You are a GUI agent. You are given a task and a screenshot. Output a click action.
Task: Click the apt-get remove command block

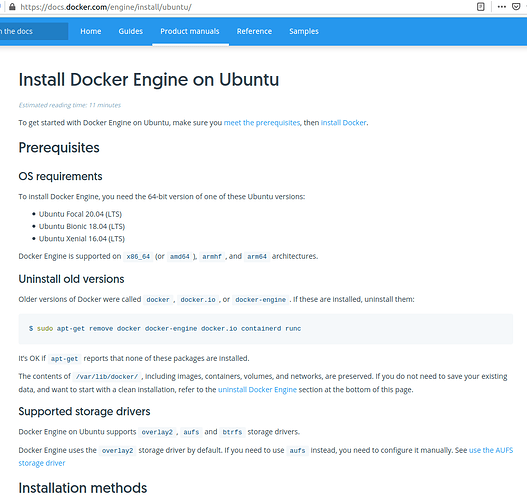point(266,329)
